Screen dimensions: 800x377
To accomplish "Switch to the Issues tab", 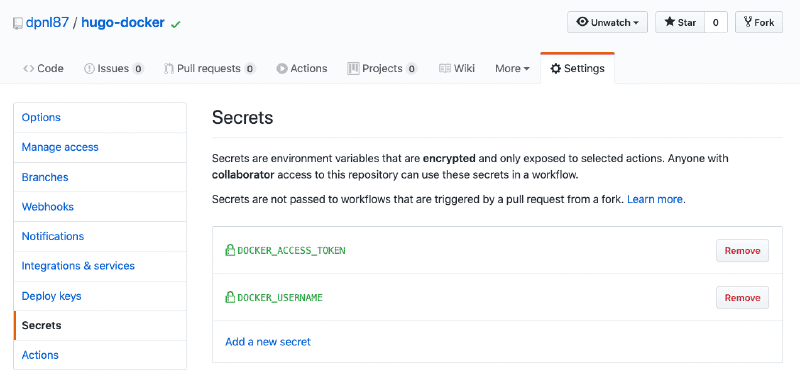I will point(114,68).
